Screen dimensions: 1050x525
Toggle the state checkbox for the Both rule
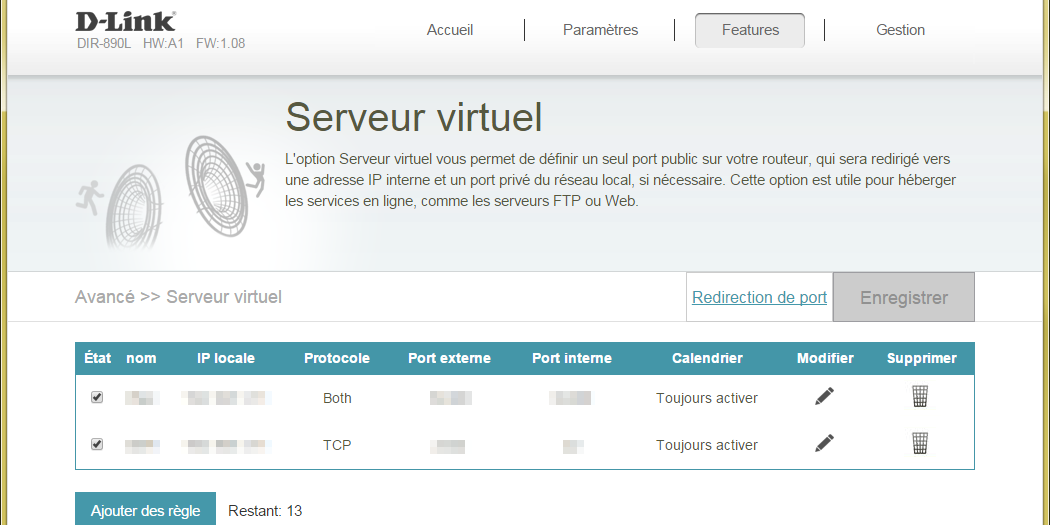[x=97, y=397]
